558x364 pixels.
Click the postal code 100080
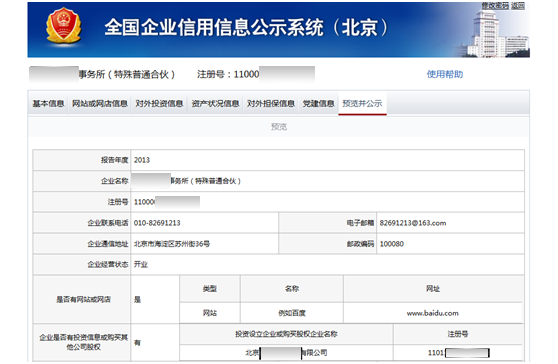[391, 244]
